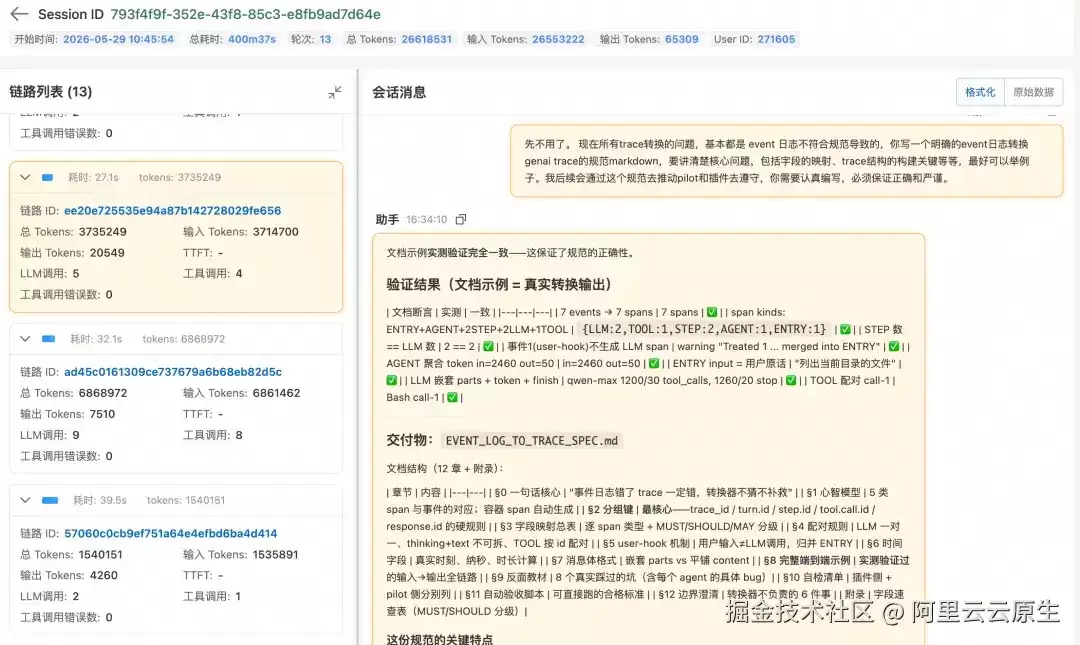Click blue bar icon of 39.5s trace

click(x=50, y=500)
